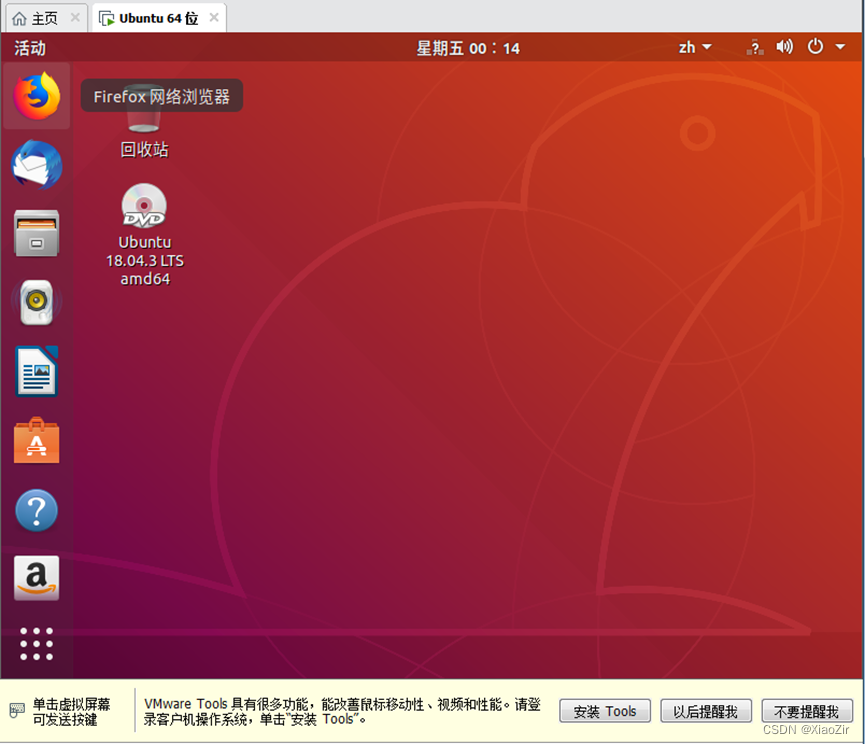Expand system menu arrow beside power icon
The height and width of the screenshot is (744, 865).
[x=840, y=47]
